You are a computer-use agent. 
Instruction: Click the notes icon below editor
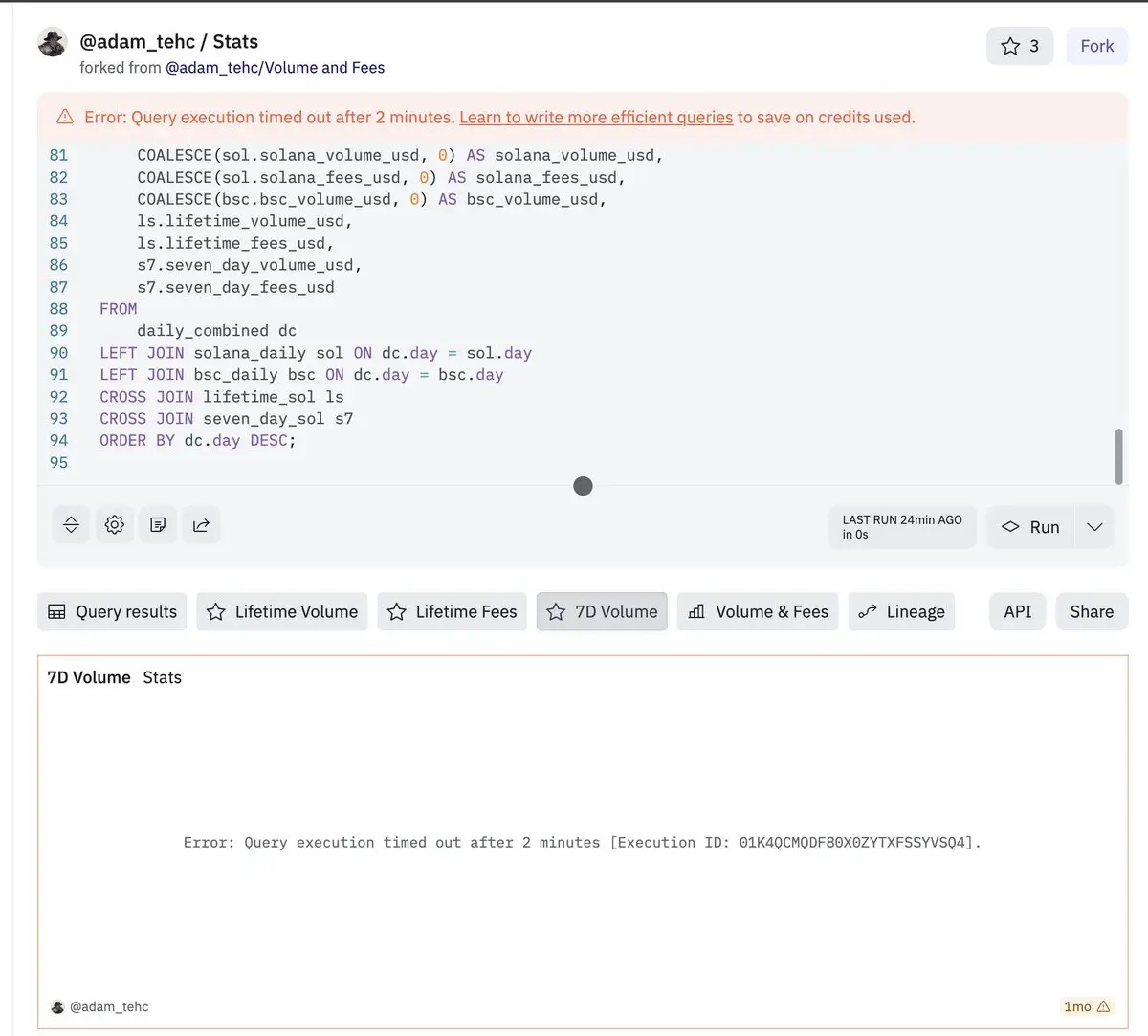tap(158, 525)
